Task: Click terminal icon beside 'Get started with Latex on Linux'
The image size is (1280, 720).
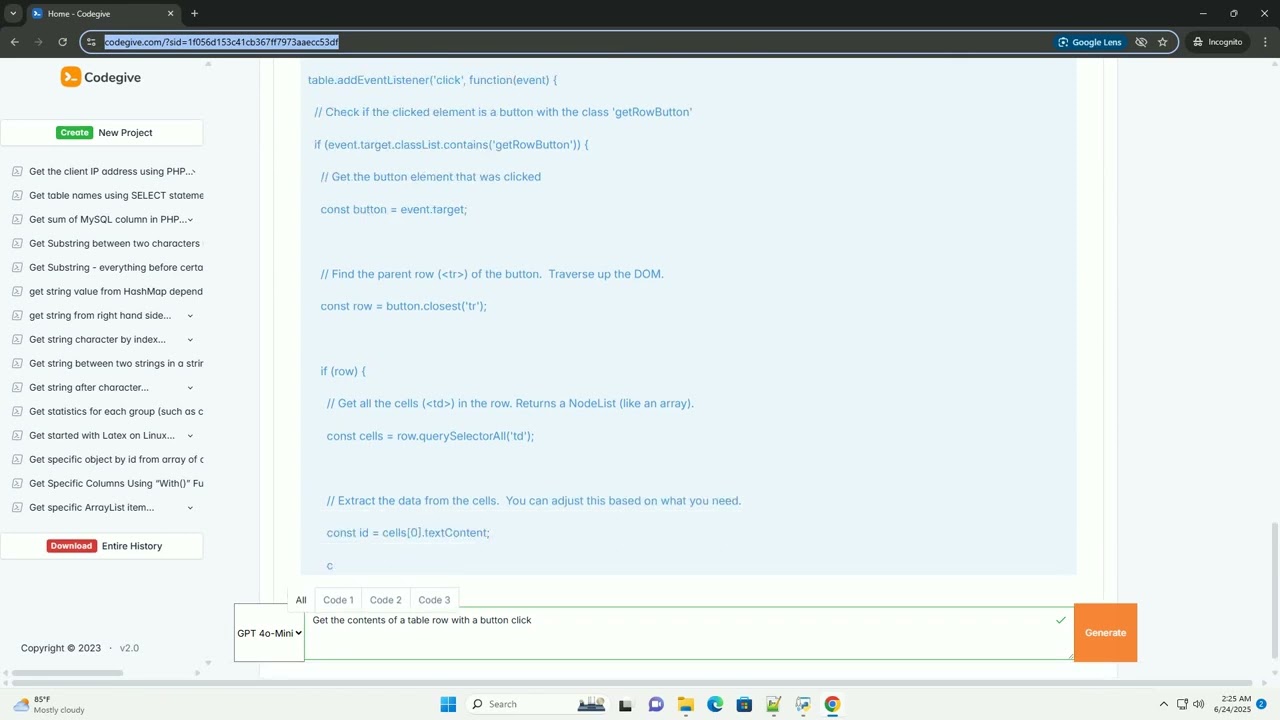Action: tap(17, 435)
